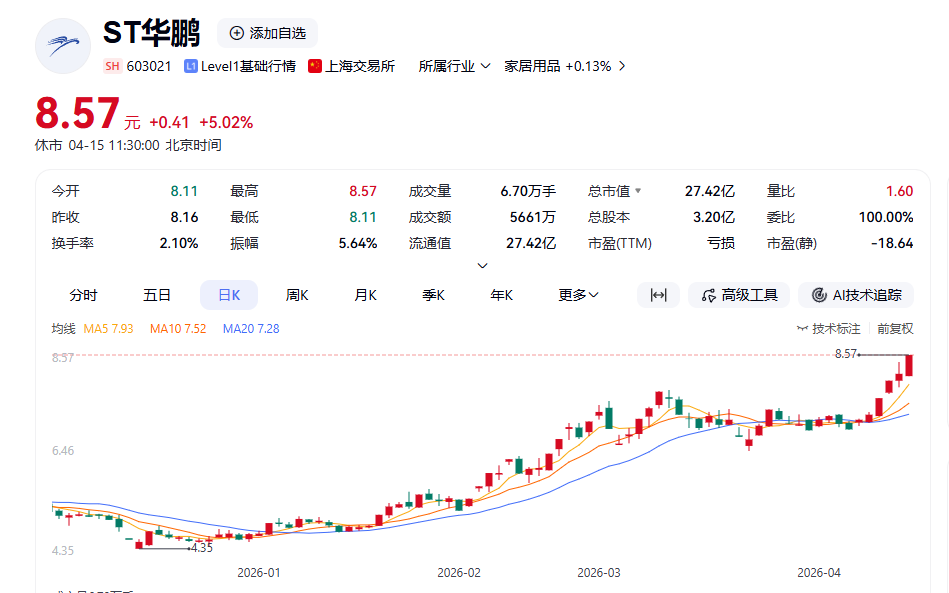Click the 量比 value 1.60

point(899,191)
